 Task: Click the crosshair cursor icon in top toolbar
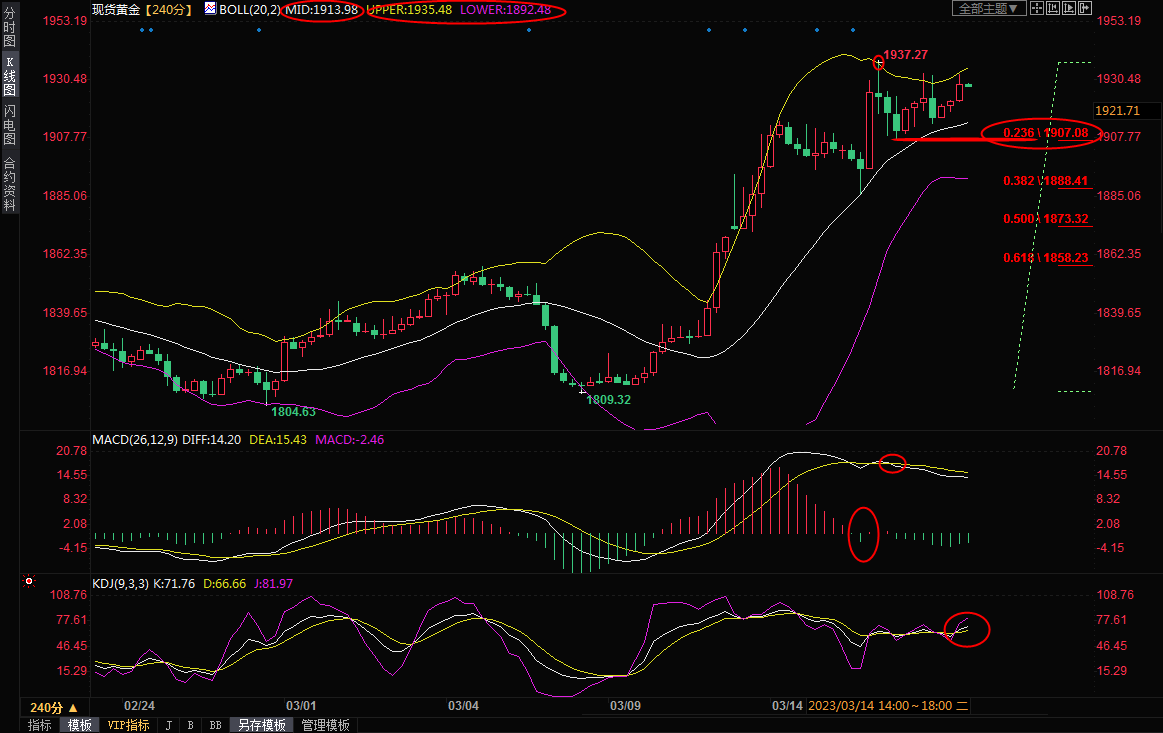tap(1036, 8)
